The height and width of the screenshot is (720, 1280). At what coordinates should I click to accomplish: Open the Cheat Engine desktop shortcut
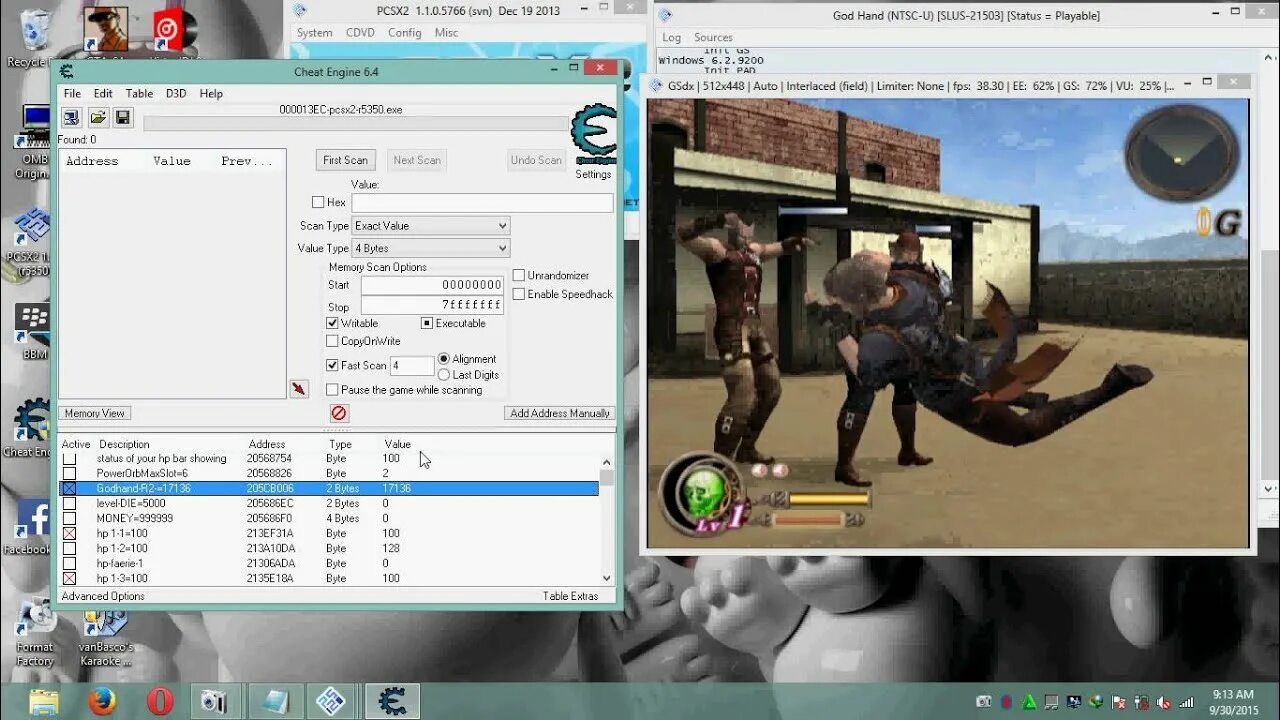30,427
